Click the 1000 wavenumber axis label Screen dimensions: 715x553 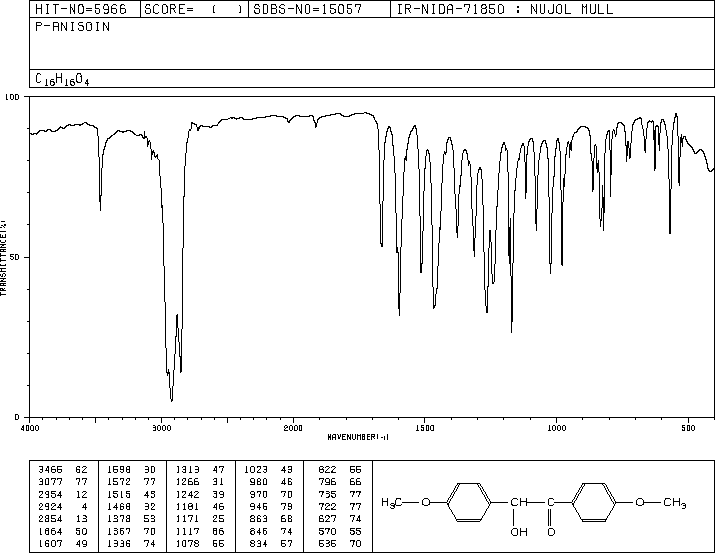[x=556, y=428]
